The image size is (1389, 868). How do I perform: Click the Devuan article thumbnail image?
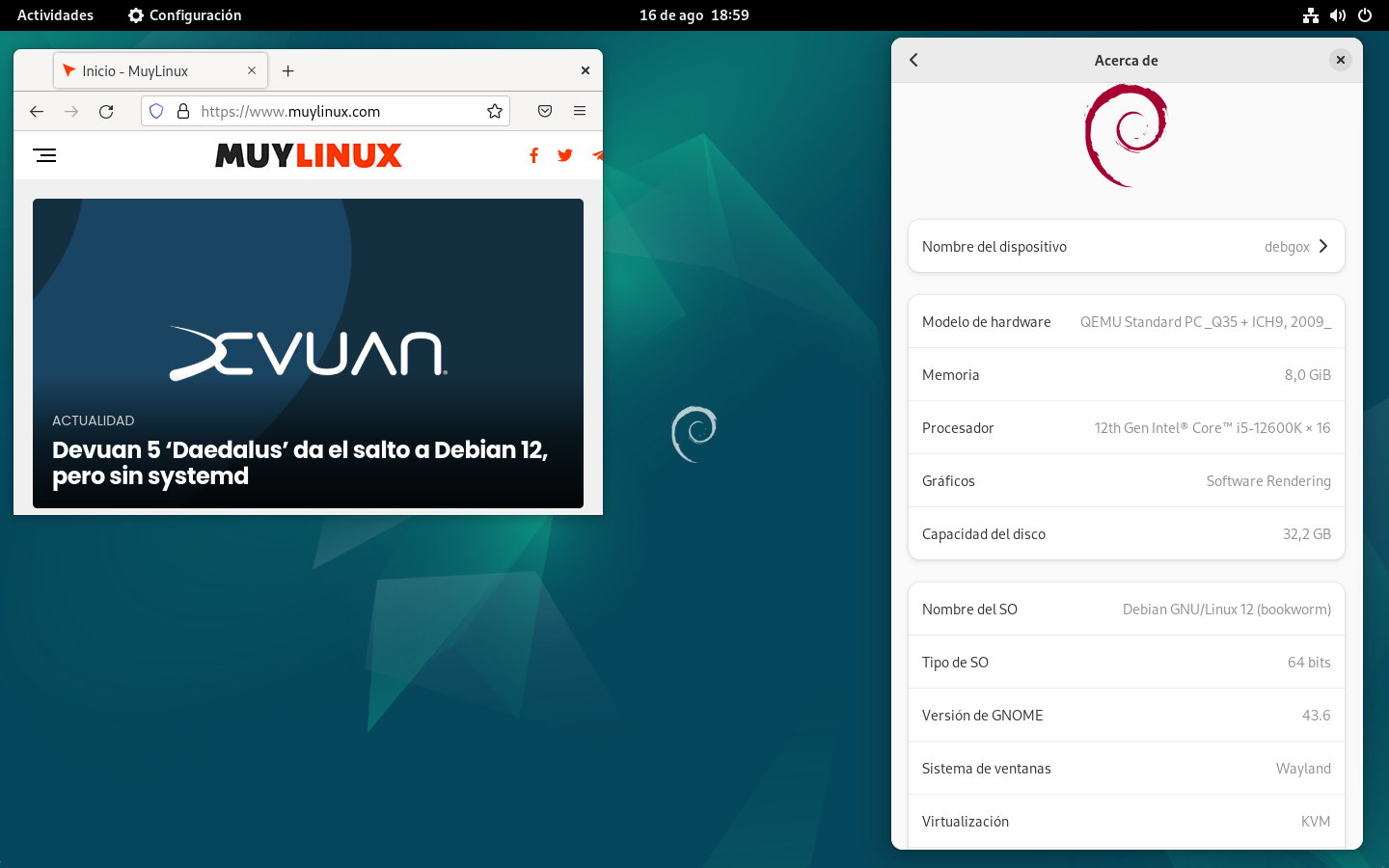coord(308,353)
